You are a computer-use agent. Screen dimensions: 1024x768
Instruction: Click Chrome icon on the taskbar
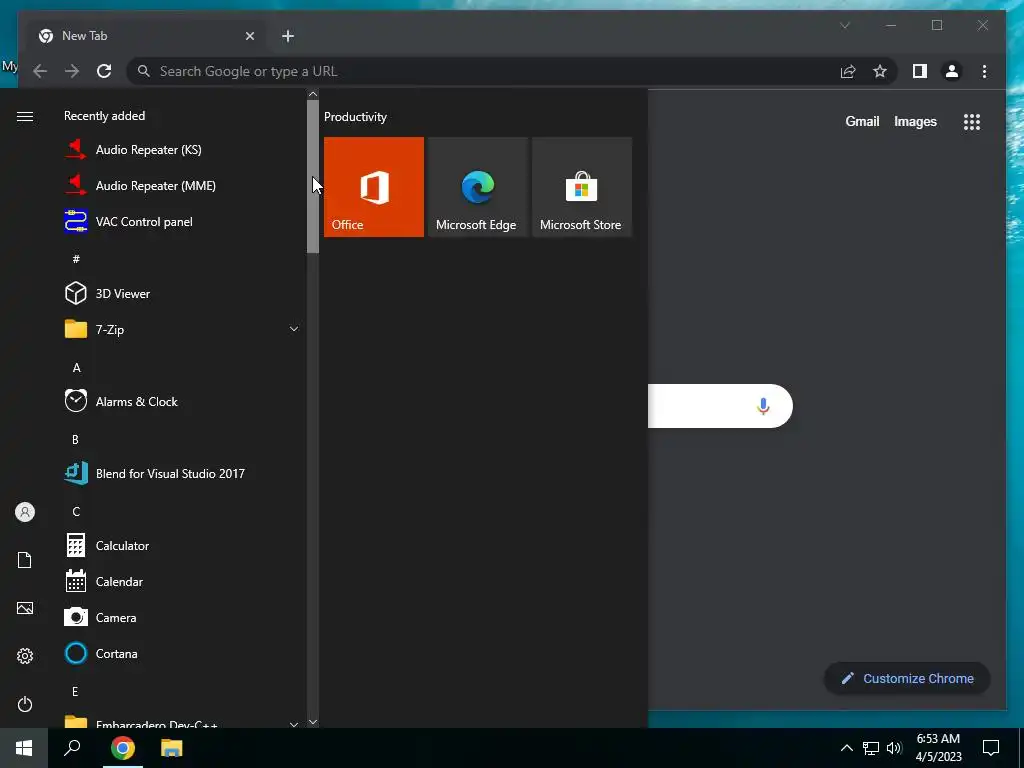point(123,748)
